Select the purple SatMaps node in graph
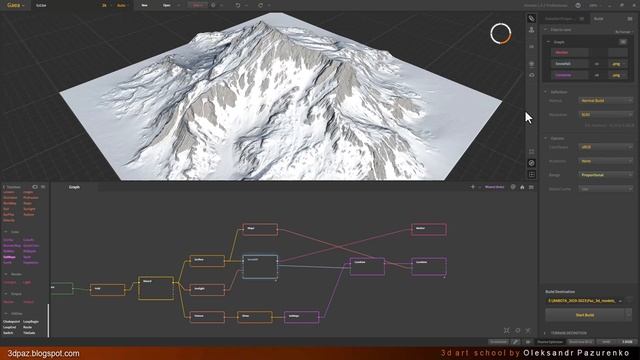The height and width of the screenshot is (360, 640). (302, 317)
